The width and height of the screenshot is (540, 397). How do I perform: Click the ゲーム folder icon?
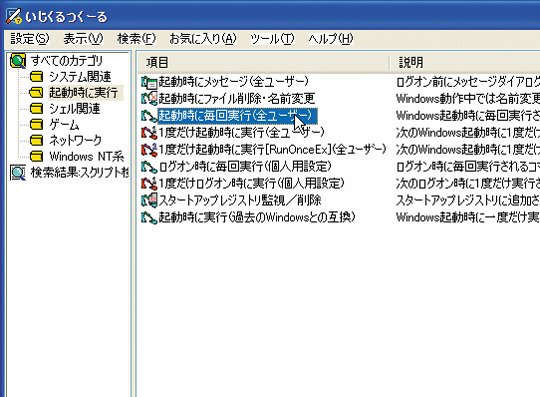37,124
